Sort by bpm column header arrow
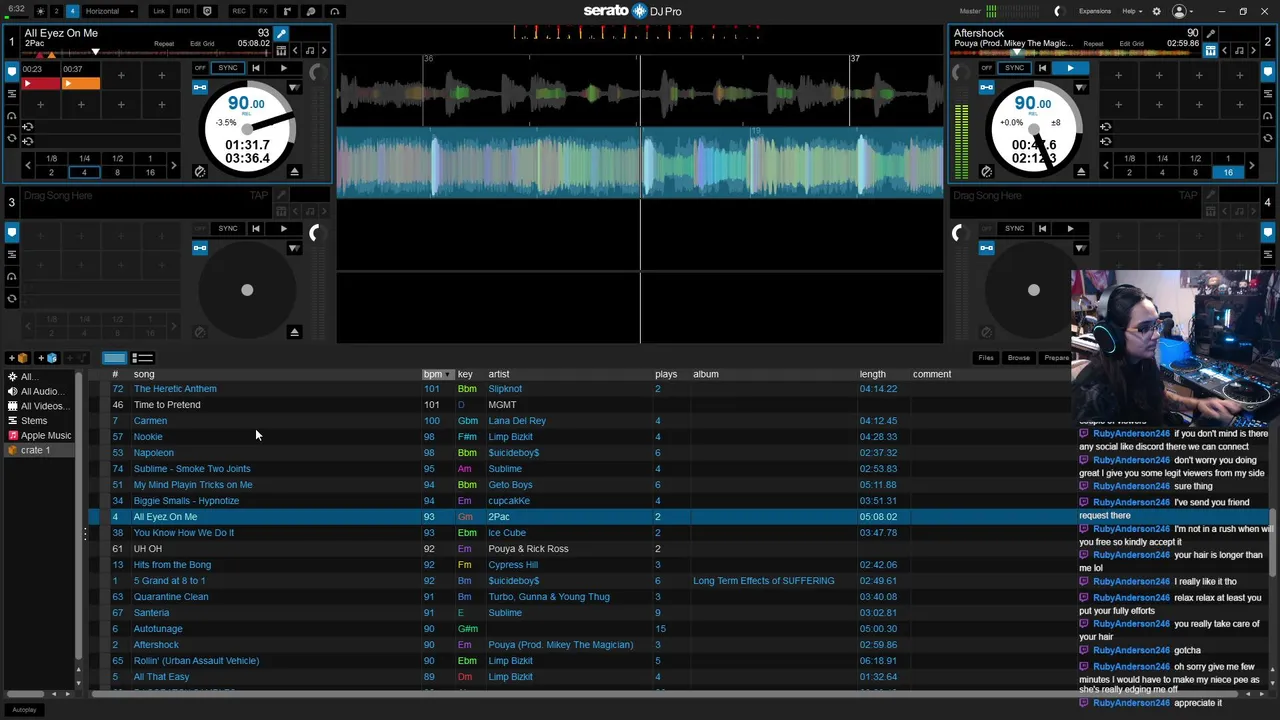This screenshot has height=720, width=1280. coord(448,374)
